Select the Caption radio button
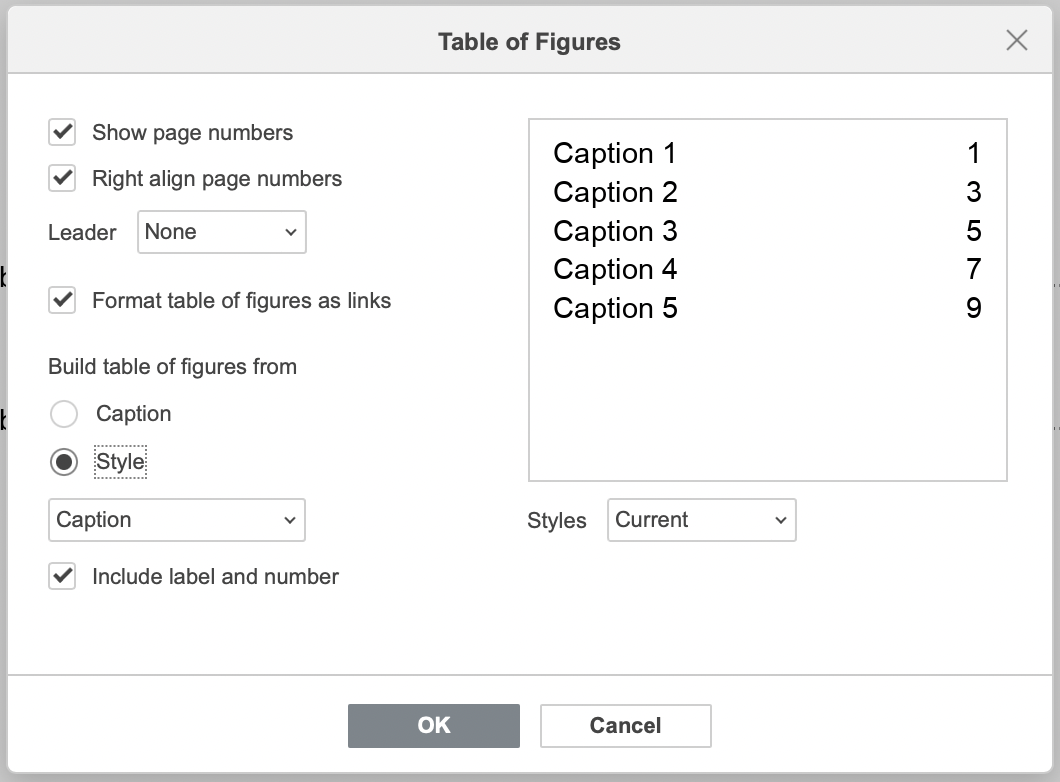Viewport: 1060px width, 782px height. tap(64, 414)
